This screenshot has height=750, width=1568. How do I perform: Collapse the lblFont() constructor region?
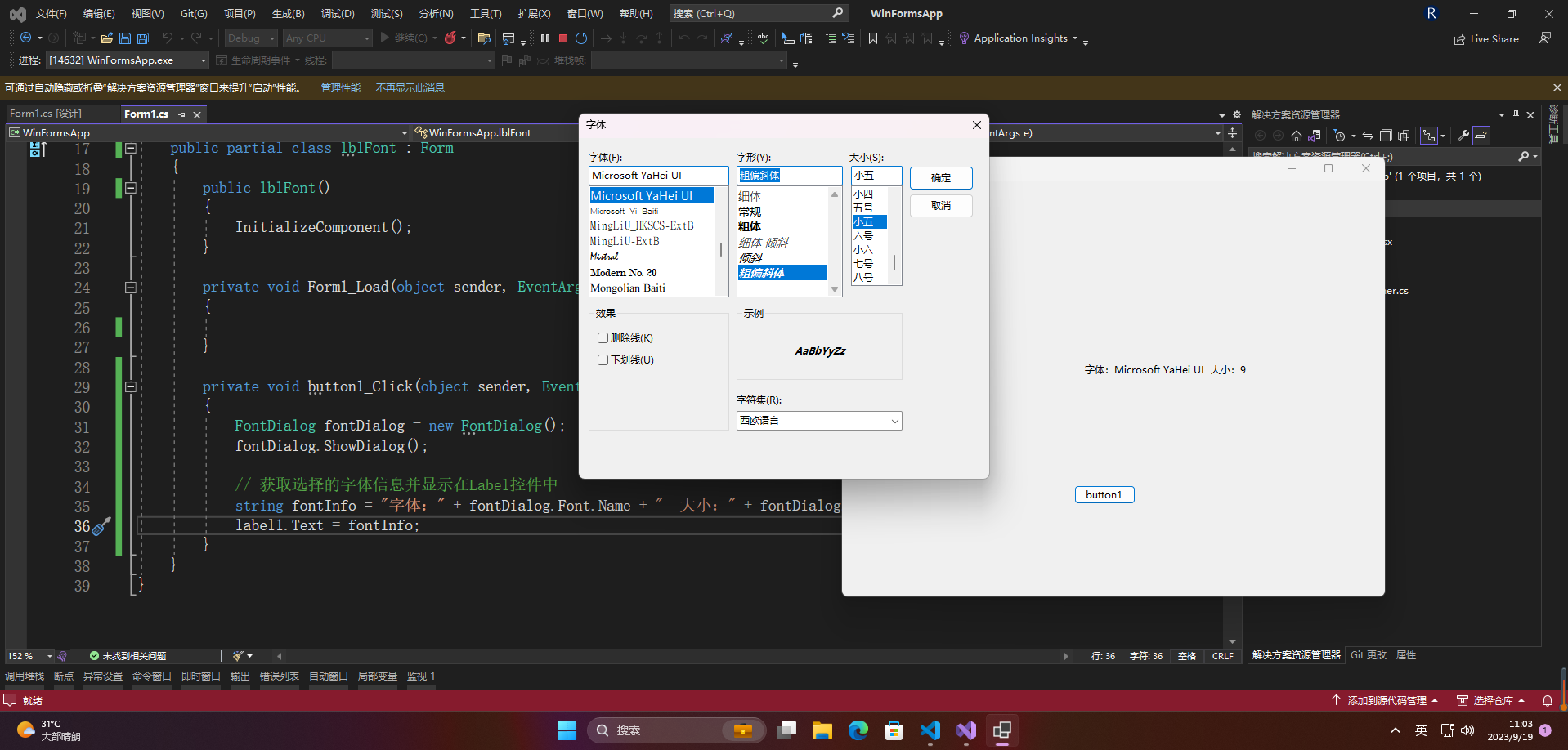point(130,188)
